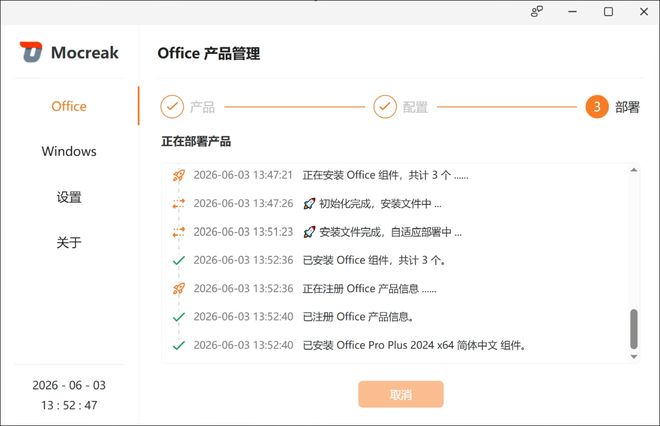Screen dimensions: 660x426
Task: Click the 产品 step checkmark circle
Action: 172,106
